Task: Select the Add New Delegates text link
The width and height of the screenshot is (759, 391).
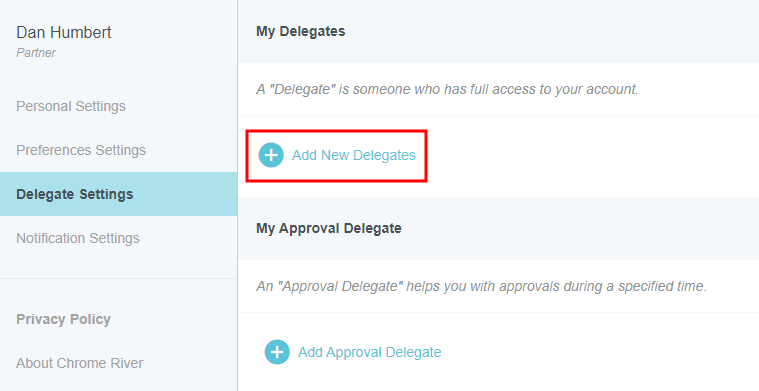Action: [354, 155]
